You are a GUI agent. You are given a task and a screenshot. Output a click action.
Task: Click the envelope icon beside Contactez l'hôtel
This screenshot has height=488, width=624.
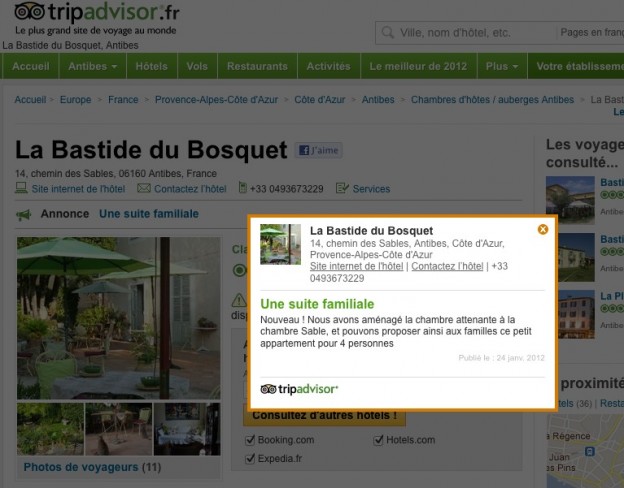[144, 189]
